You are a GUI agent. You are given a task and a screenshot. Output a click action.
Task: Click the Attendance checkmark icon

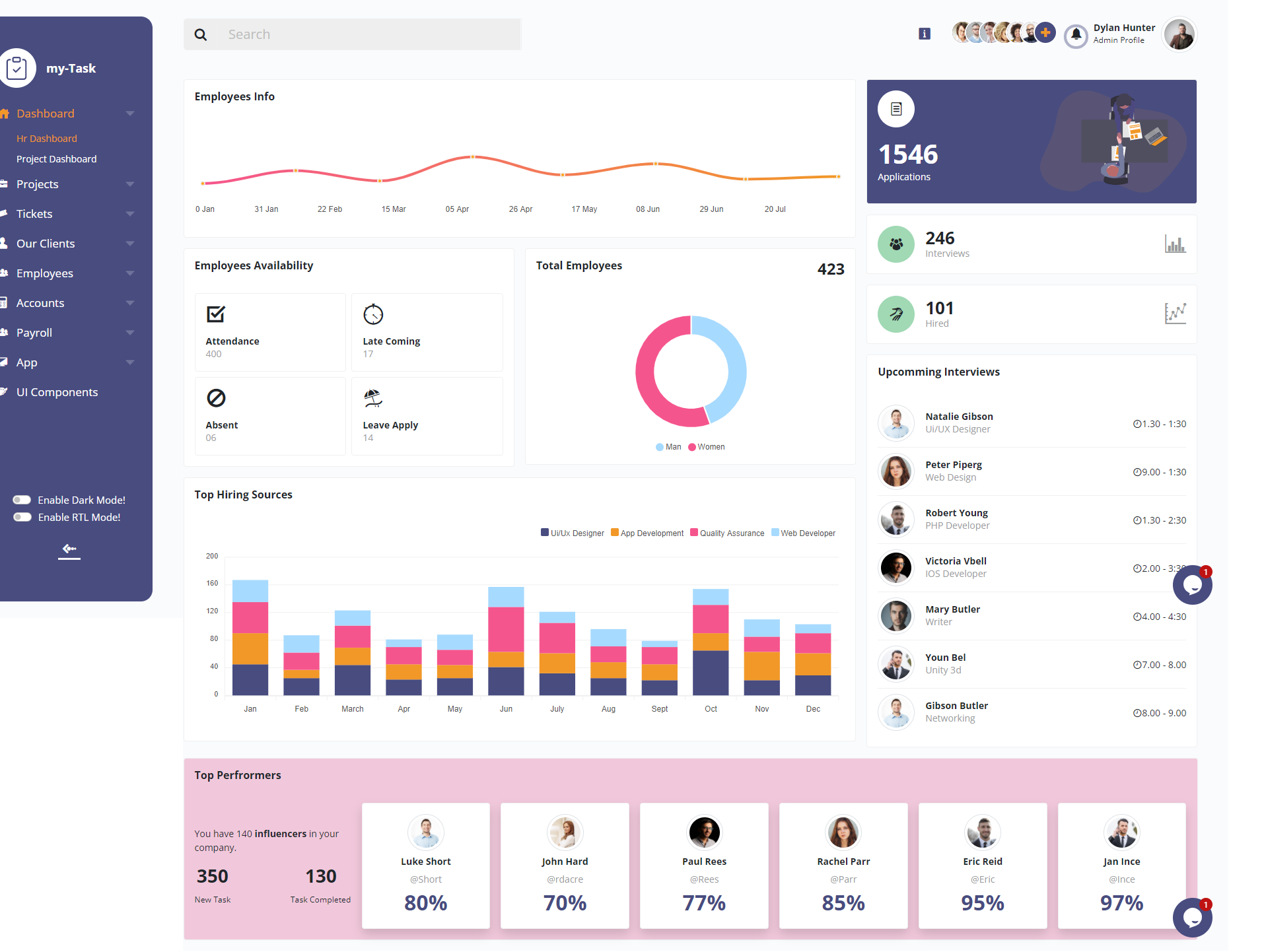point(216,314)
